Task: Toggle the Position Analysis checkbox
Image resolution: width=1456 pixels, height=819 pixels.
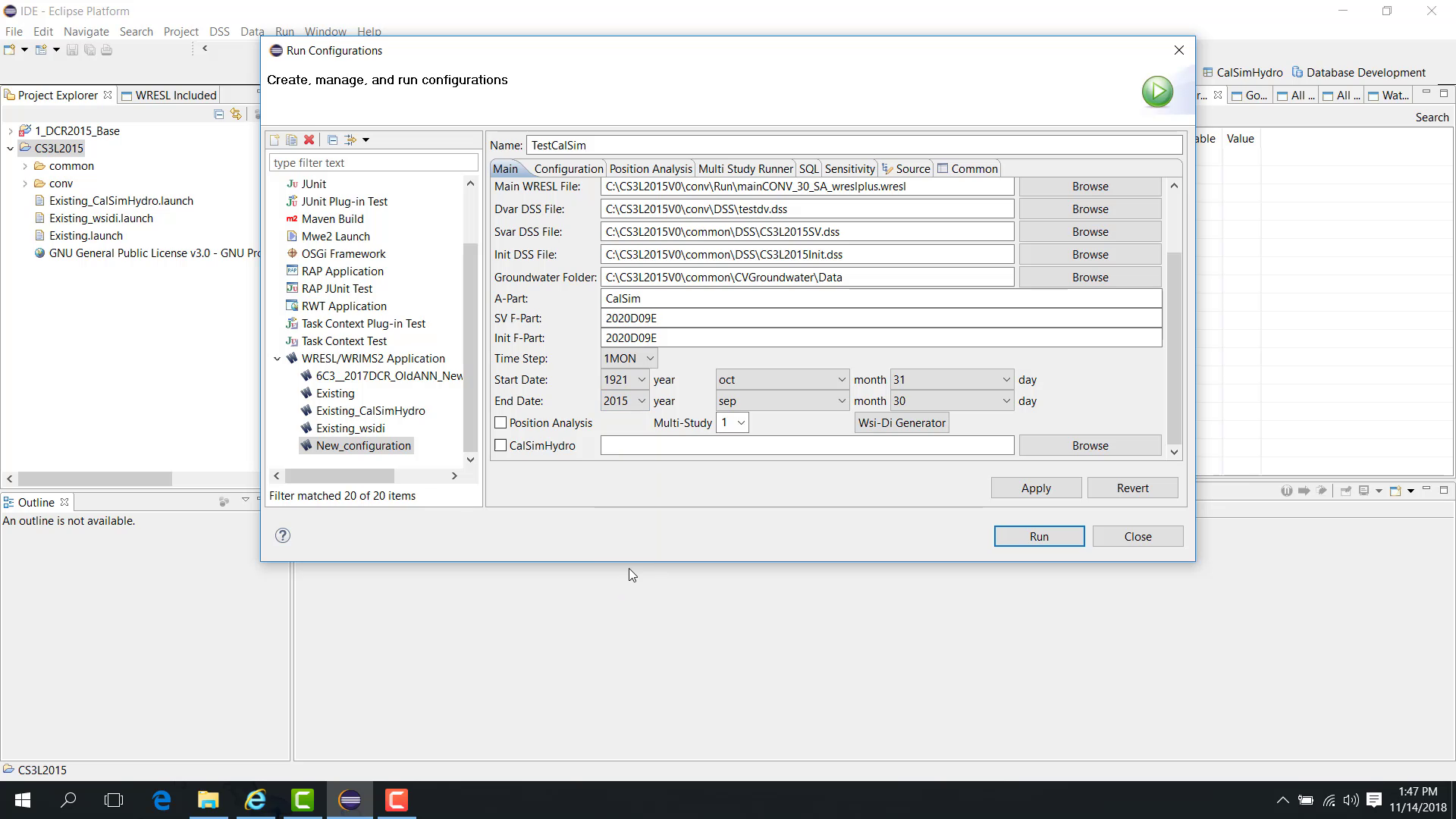Action: point(500,423)
